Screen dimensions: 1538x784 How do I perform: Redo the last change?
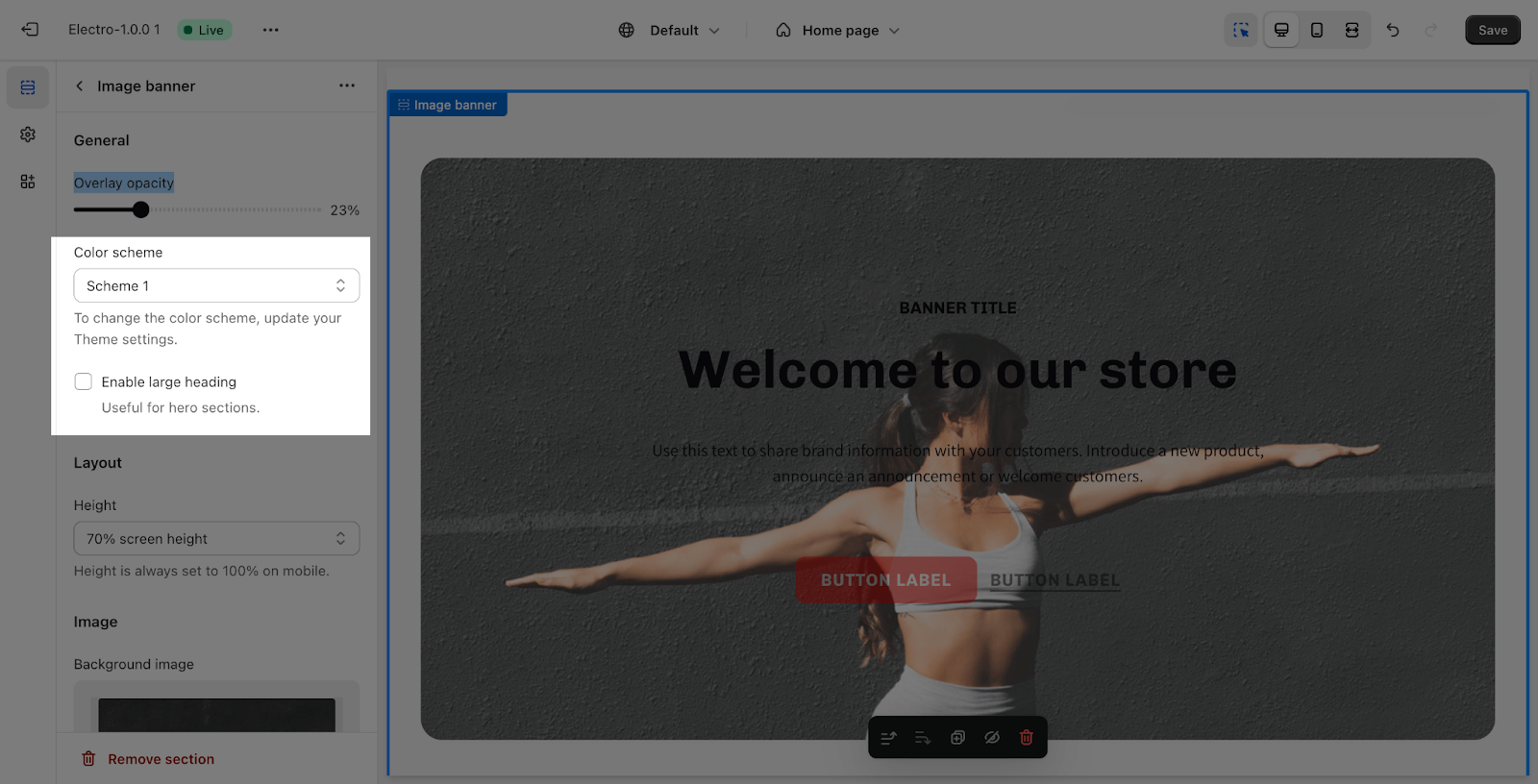1431,30
